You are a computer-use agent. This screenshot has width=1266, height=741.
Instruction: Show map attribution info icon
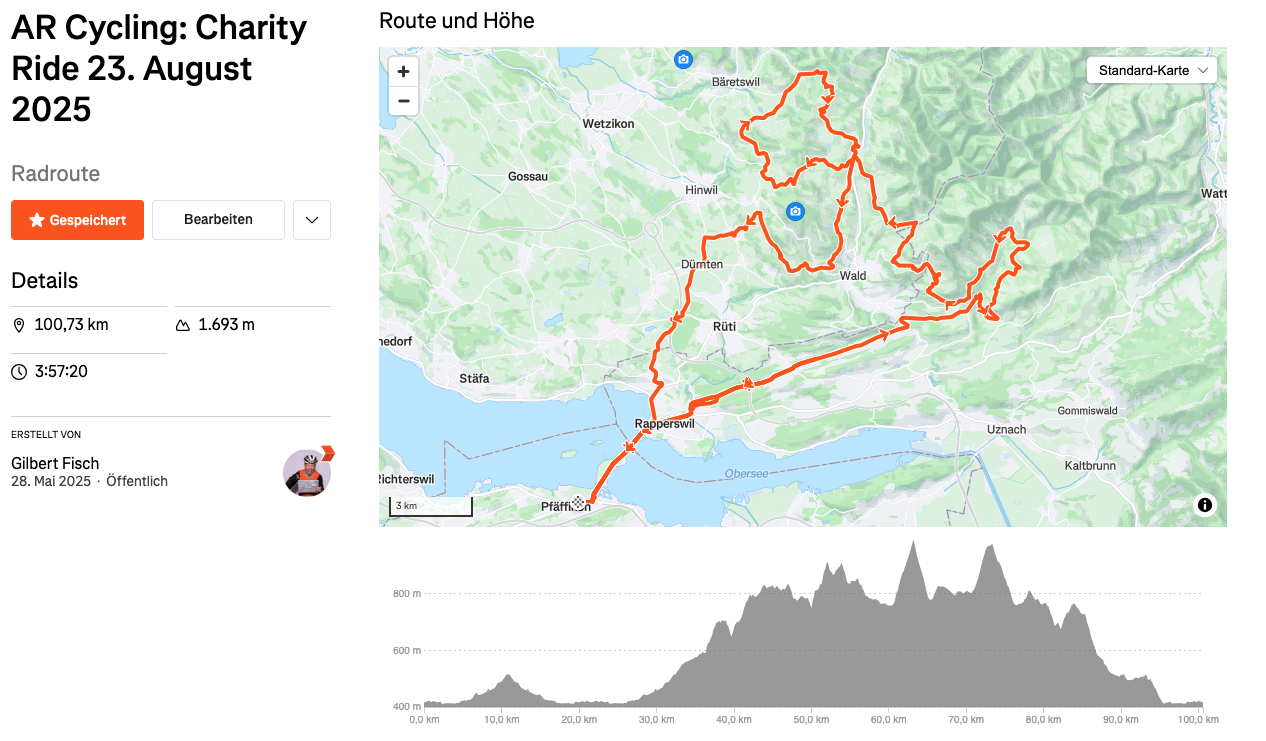tap(1205, 505)
